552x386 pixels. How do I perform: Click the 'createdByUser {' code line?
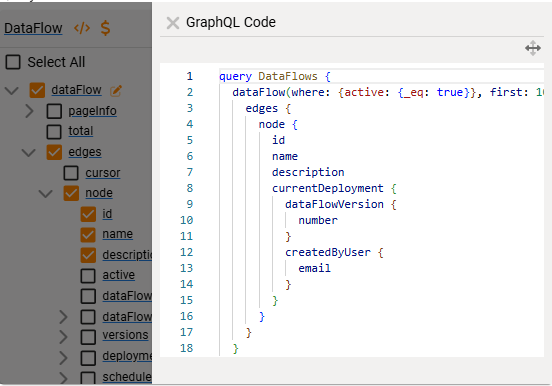click(x=334, y=253)
